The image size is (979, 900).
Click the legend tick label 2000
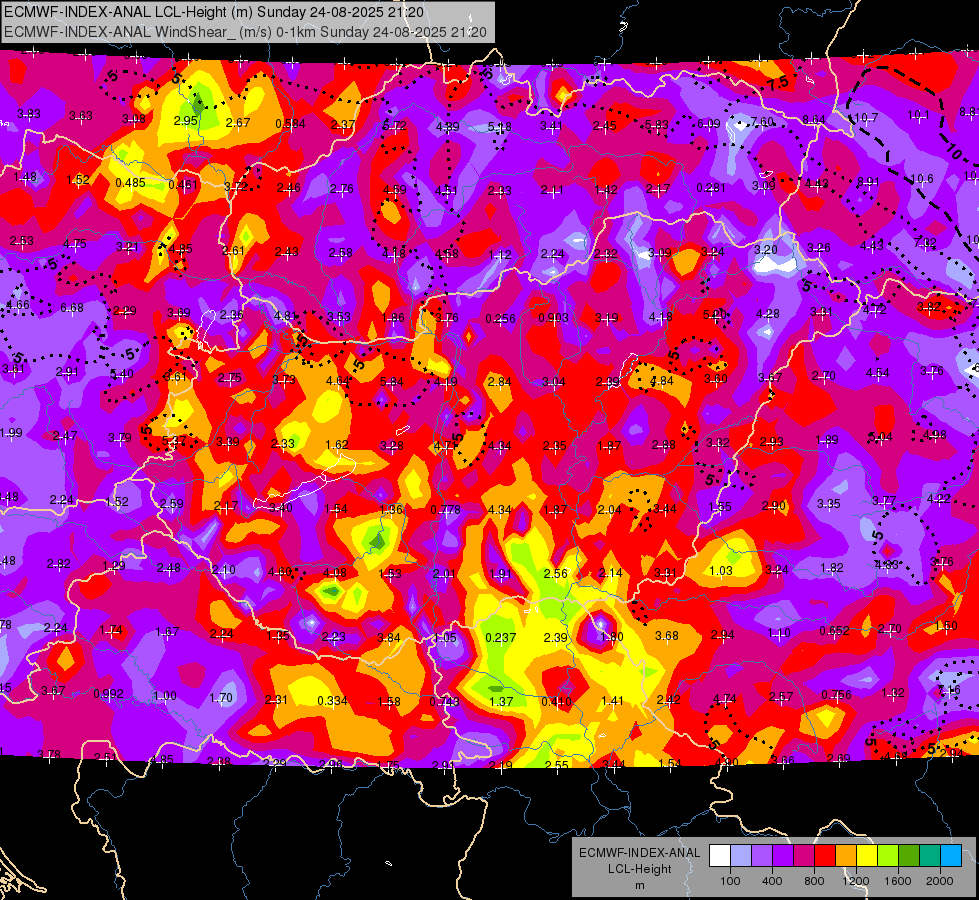coord(940,881)
